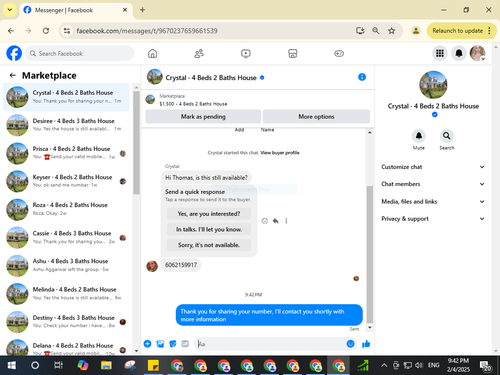Send "Yes, are you interested?" response
Viewport: 500px width, 375px height.
209,214
